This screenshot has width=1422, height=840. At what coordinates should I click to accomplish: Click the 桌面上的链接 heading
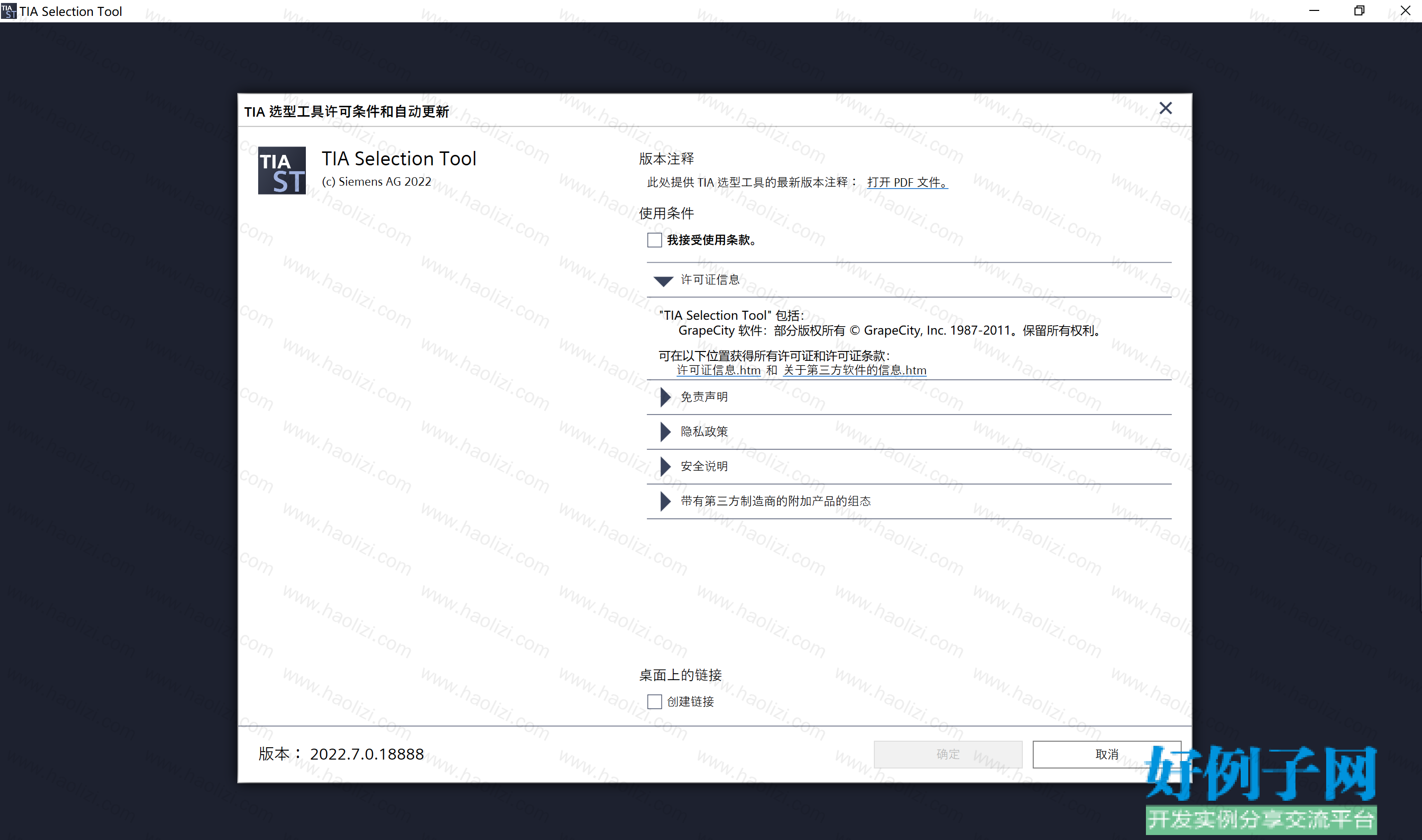[x=680, y=675]
